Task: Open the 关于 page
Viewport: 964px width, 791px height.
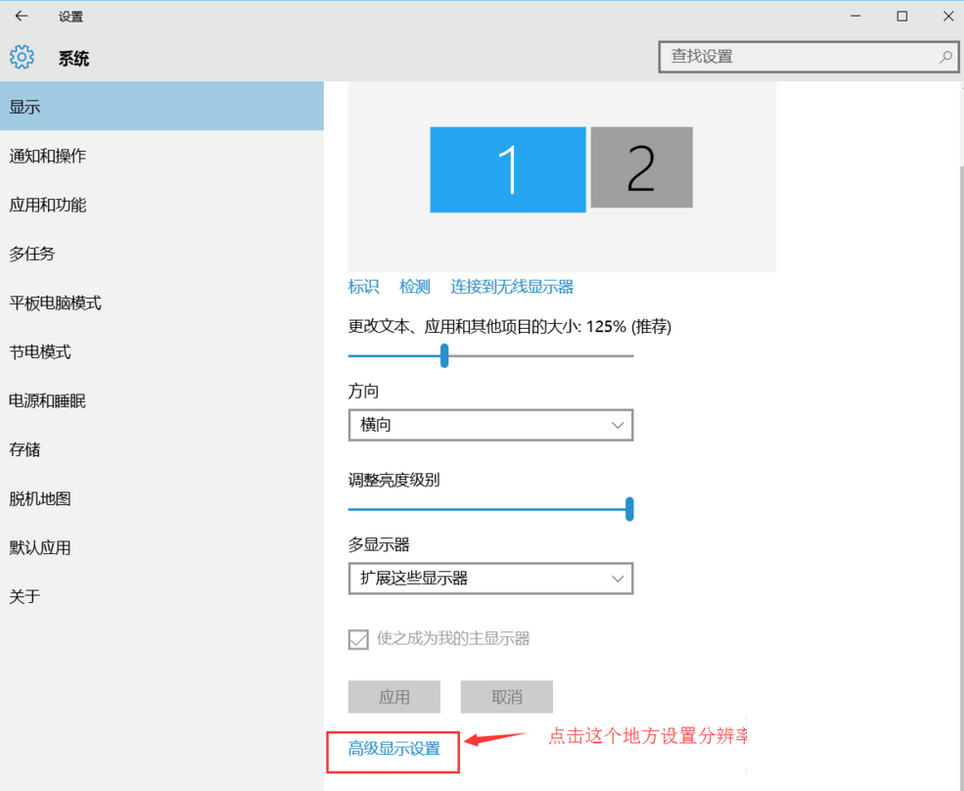Action: [x=162, y=596]
